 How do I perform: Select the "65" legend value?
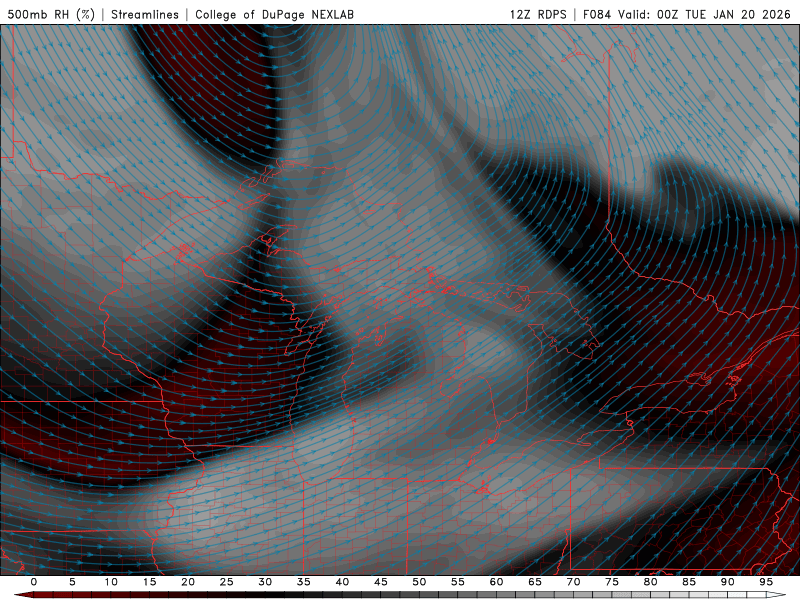tap(535, 582)
